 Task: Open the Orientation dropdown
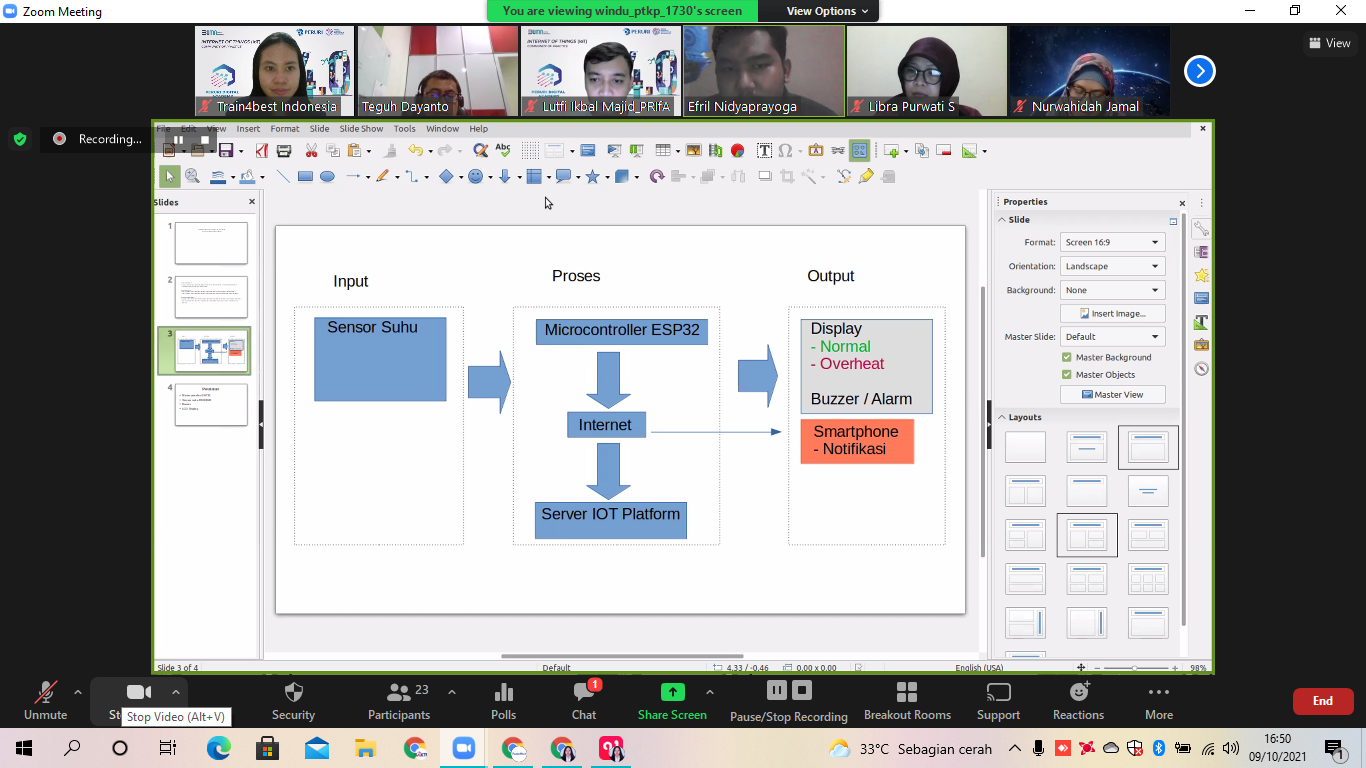click(x=1112, y=266)
